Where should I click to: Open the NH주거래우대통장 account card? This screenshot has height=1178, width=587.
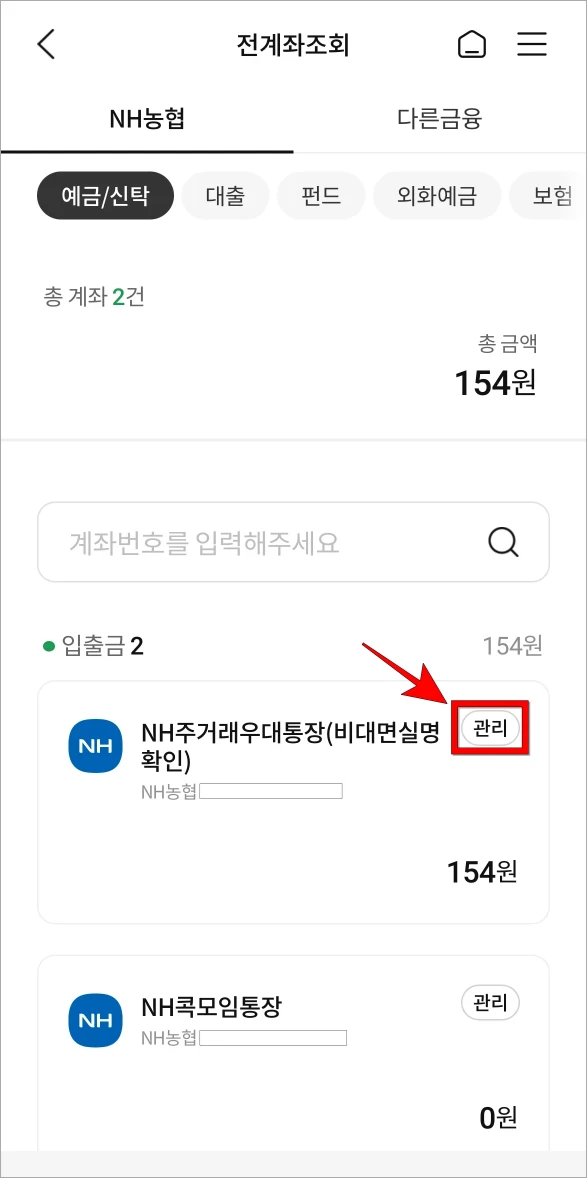[293, 800]
